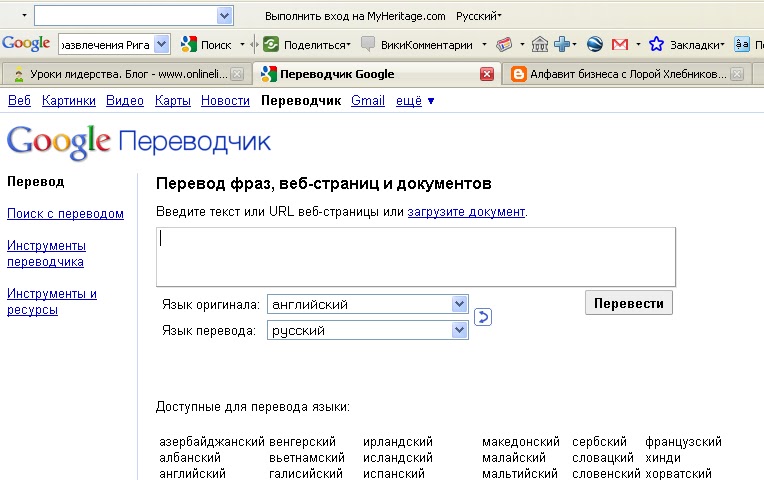Viewport: 764px width, 480px height.
Task: Click Выполнить вход на MyHeritage.com
Action: [355, 16]
